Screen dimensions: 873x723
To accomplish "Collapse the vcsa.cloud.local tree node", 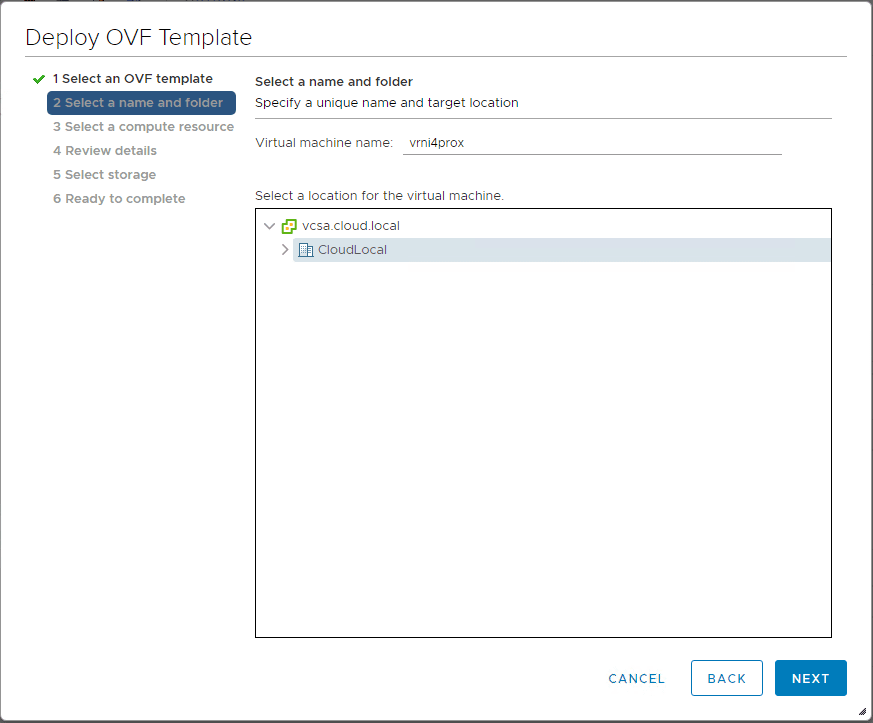I will [269, 226].
